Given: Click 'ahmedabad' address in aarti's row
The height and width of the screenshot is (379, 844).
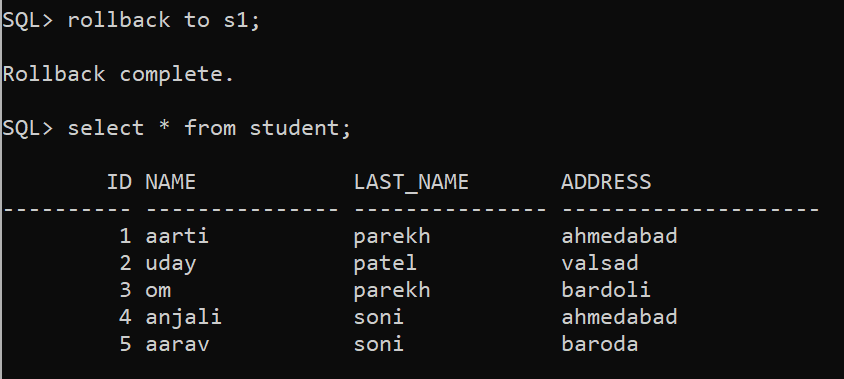Looking at the screenshot, I should point(619,236).
